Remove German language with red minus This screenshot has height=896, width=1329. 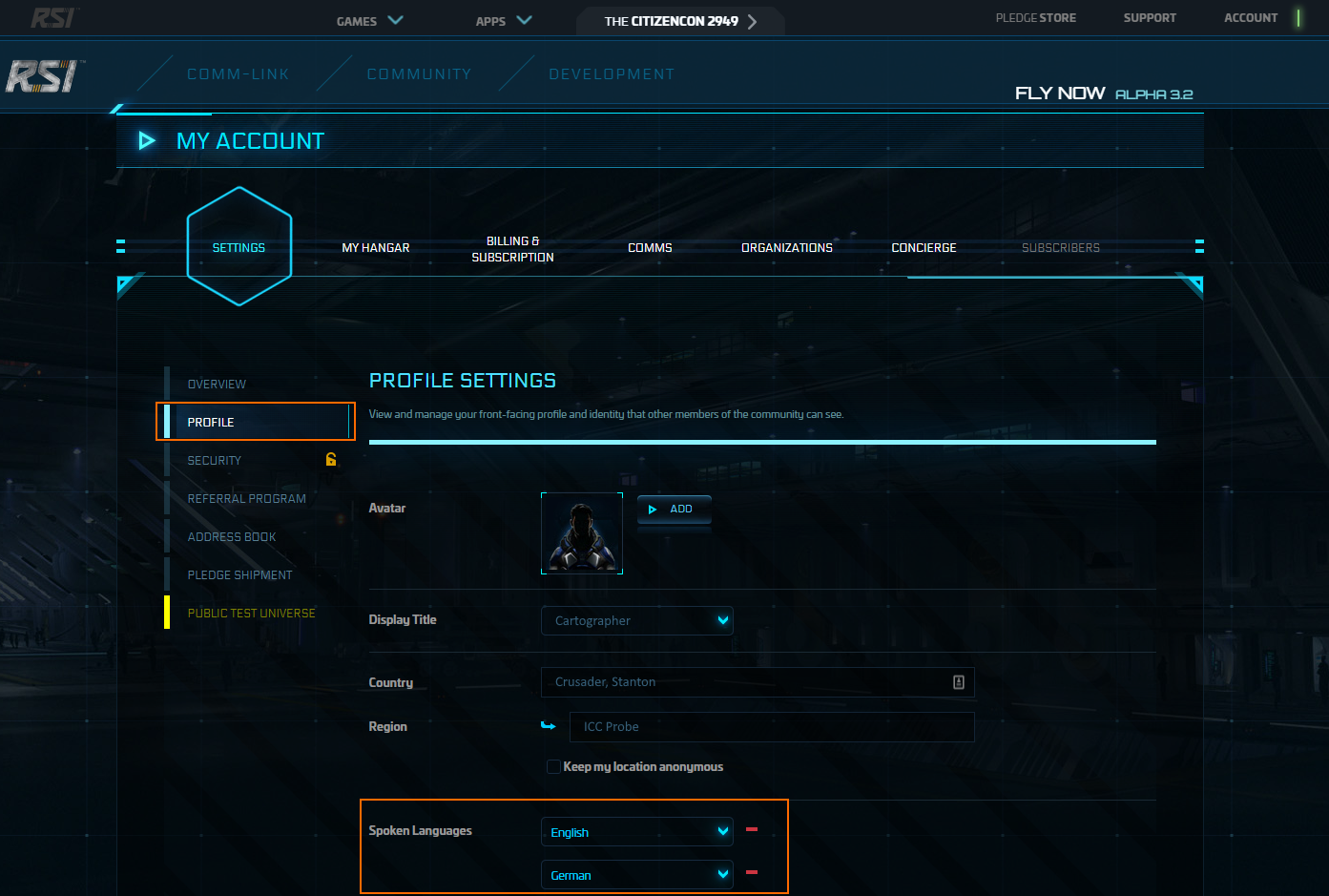(x=752, y=873)
